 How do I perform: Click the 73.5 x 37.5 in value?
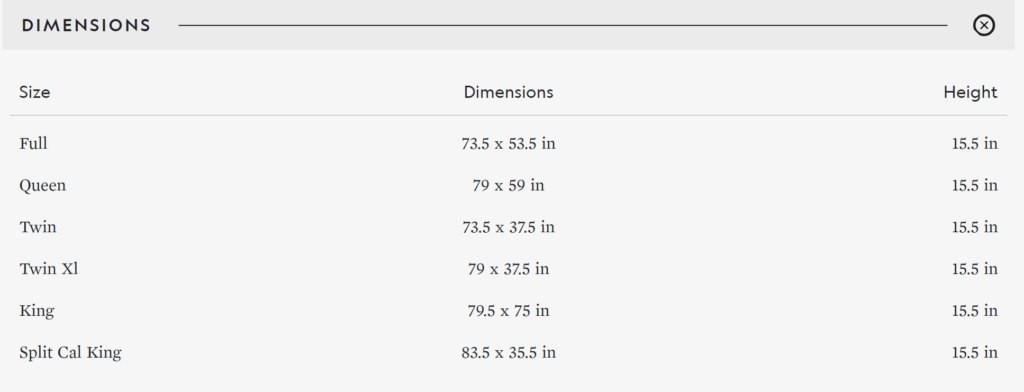point(508,227)
